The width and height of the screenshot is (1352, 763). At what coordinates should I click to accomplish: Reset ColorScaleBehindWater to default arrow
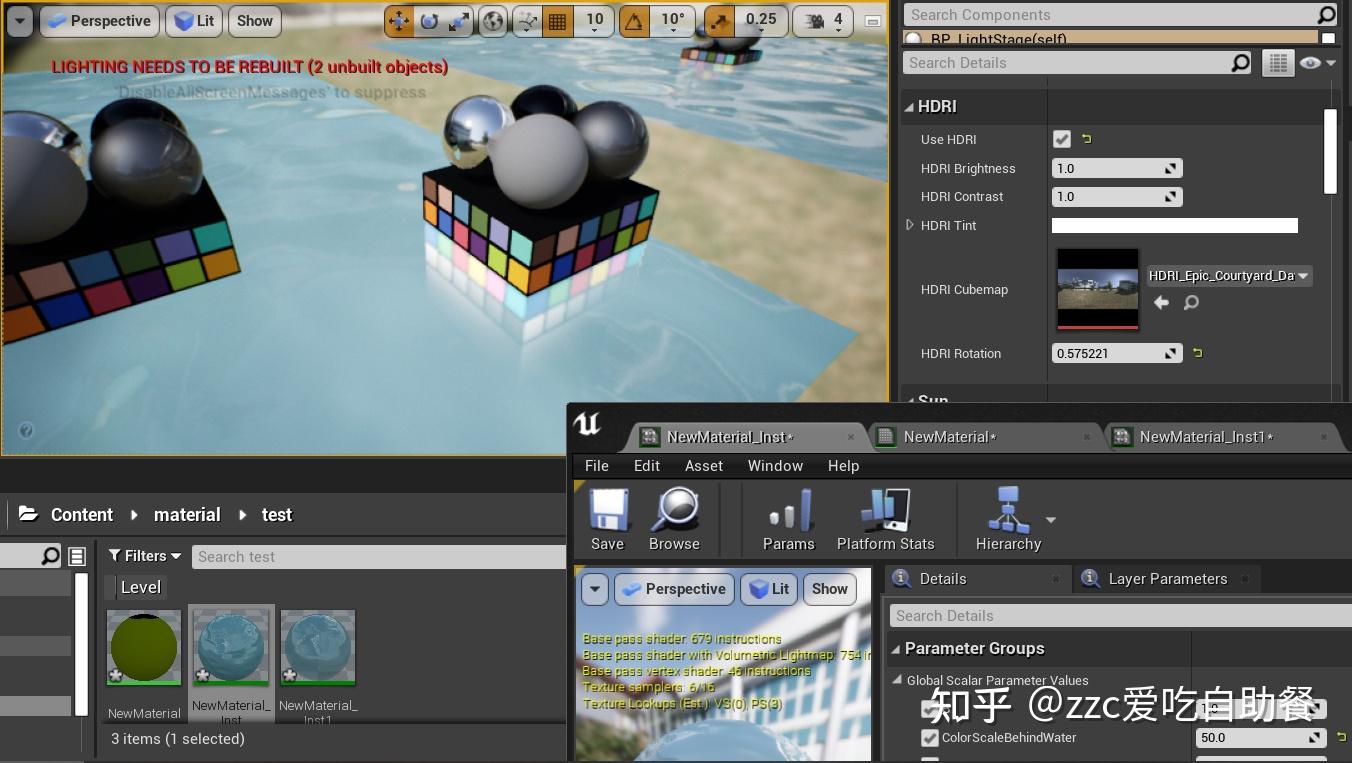(x=1340, y=738)
